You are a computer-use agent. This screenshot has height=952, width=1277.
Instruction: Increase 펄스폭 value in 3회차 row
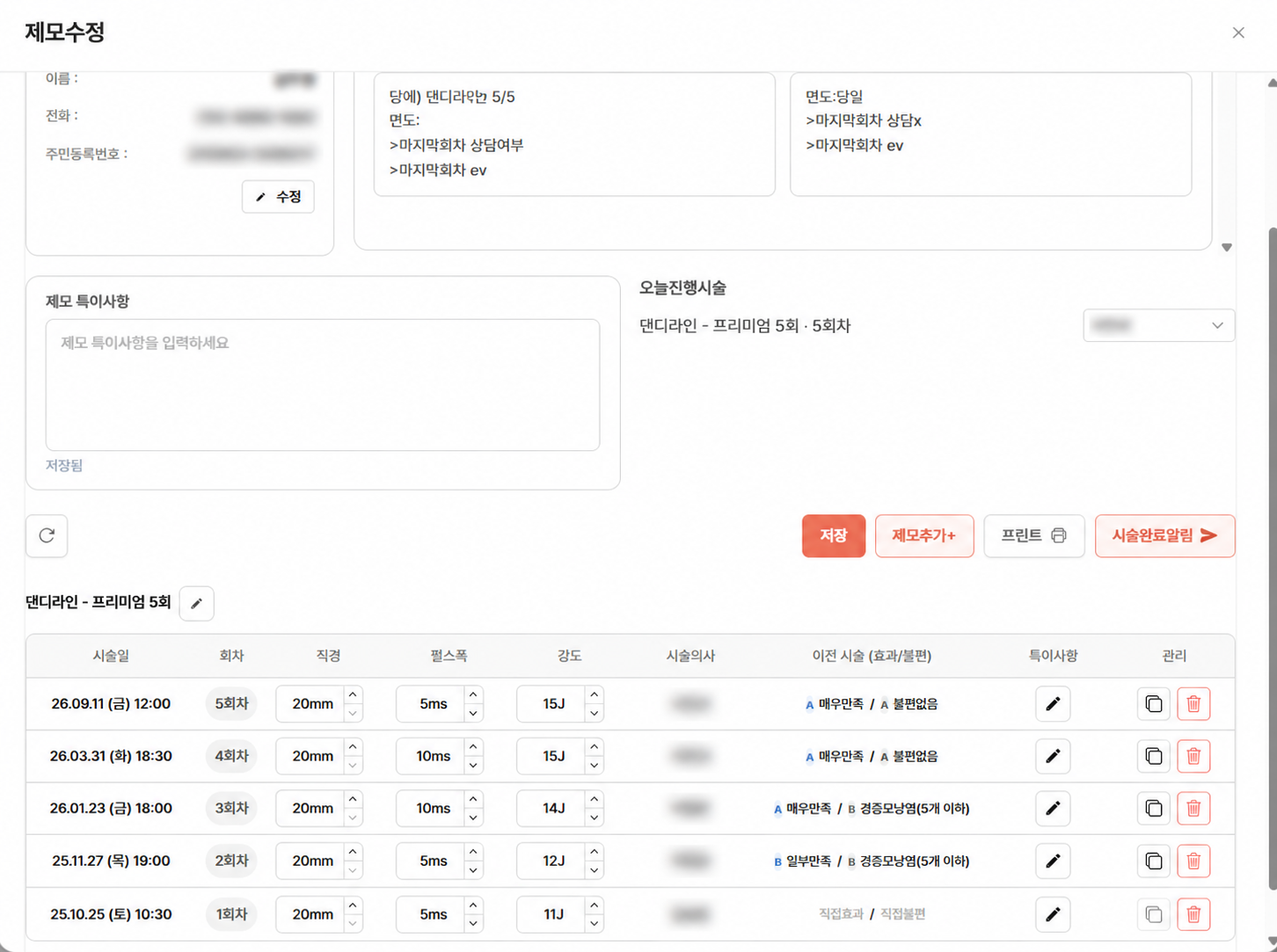coord(473,799)
